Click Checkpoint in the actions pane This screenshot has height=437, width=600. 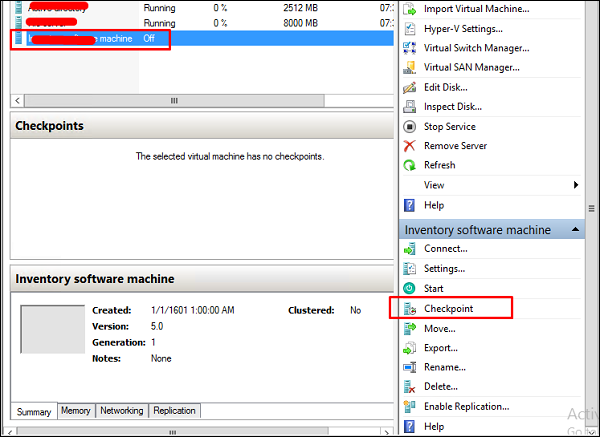click(x=448, y=308)
